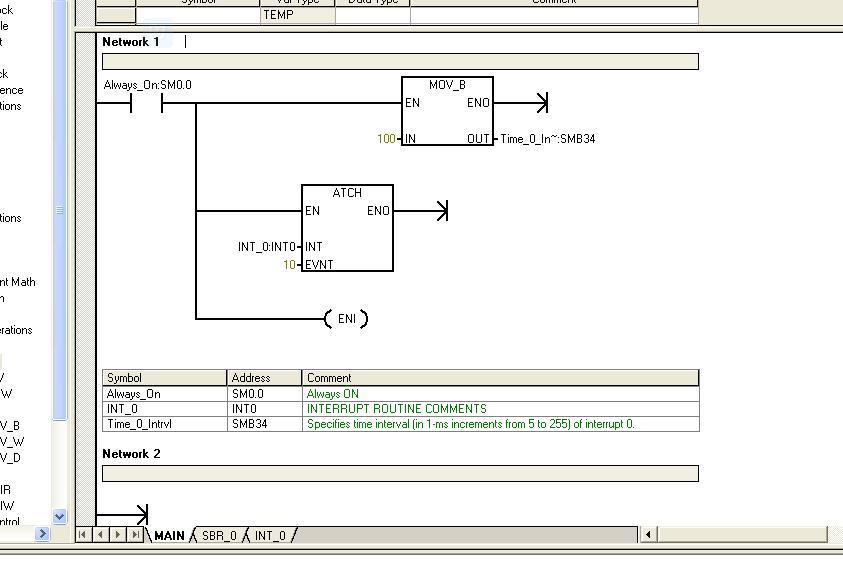Click the vertical splitter grip of tree panel
This screenshot has height=565, width=843.
click(x=60, y=210)
